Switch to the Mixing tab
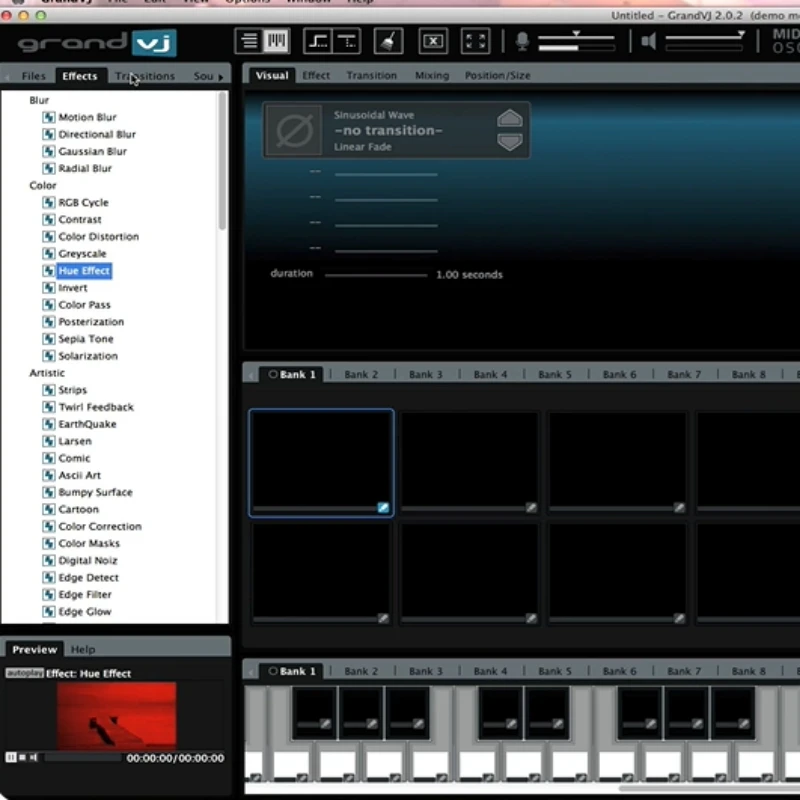This screenshot has height=800, width=800. [432, 76]
